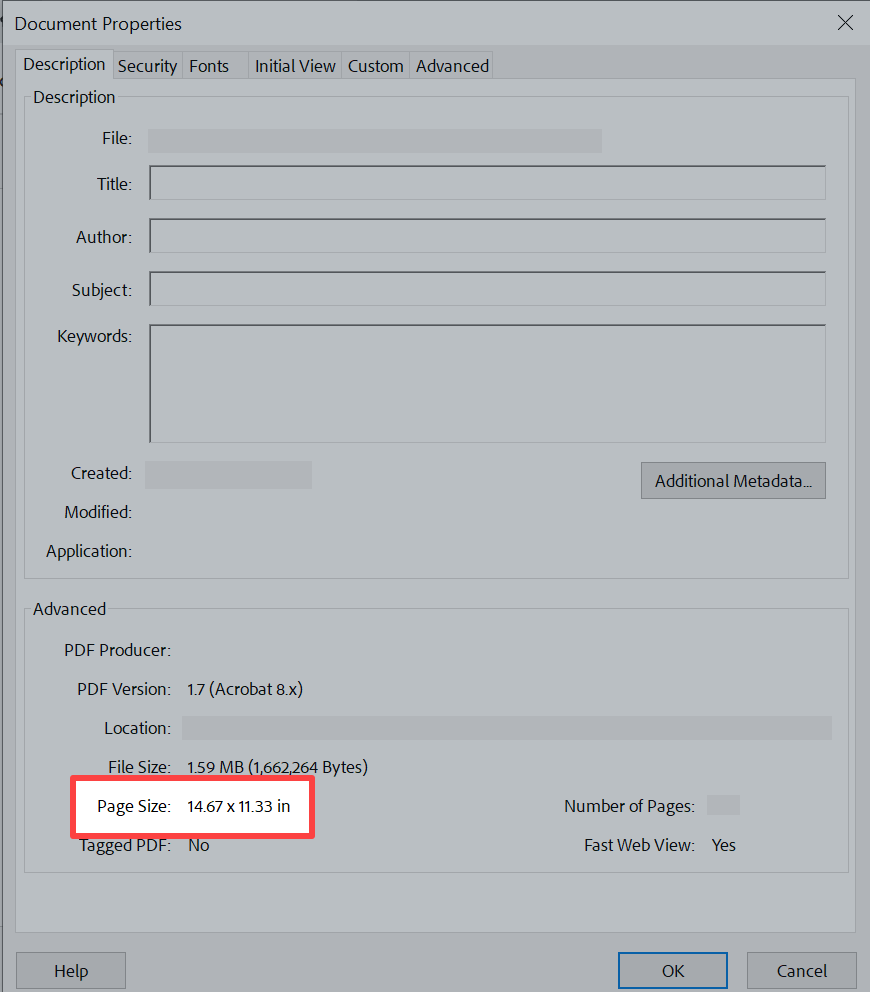Screen dimensions: 870x992
Task: Switch to the Custom tab
Action: click(375, 66)
